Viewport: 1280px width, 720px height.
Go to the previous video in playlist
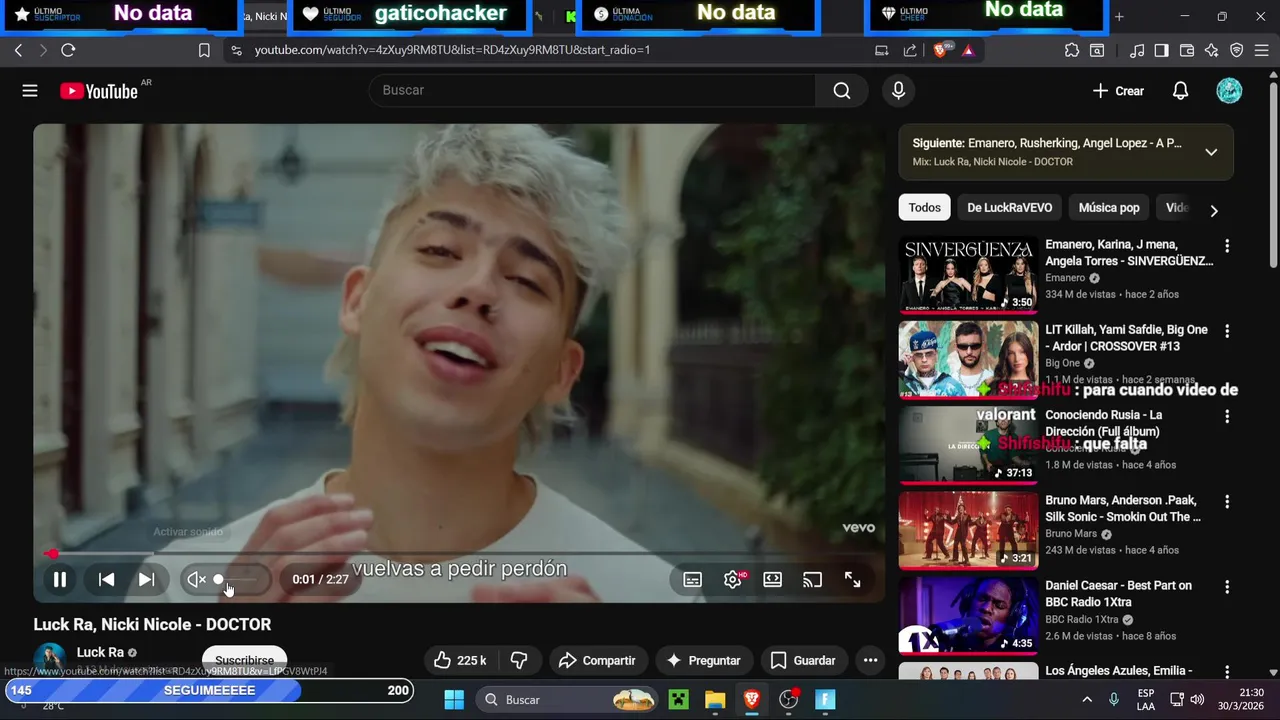click(x=106, y=579)
